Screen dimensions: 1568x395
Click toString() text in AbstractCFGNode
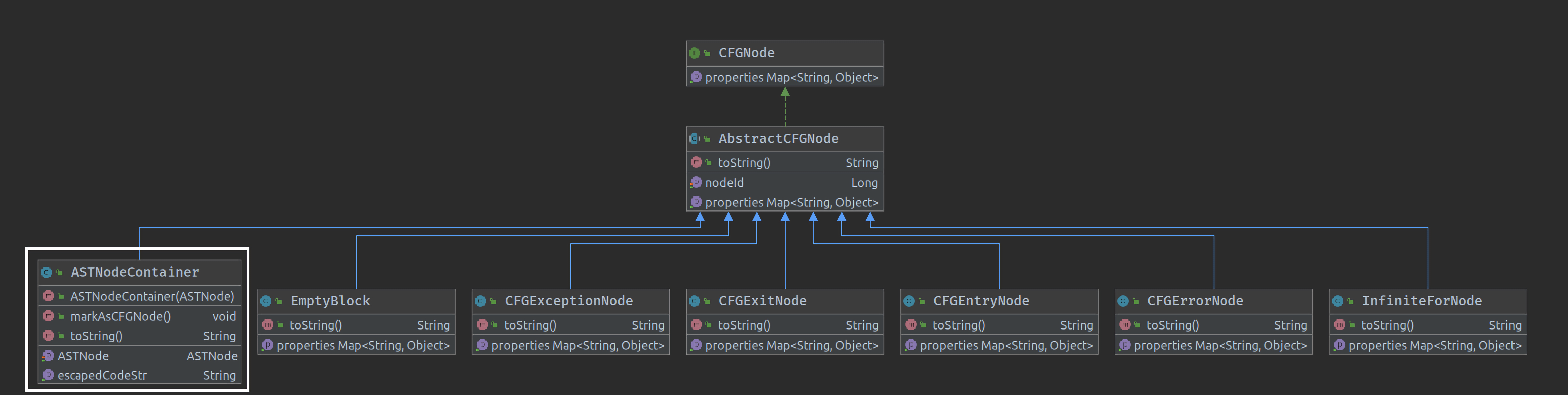744,162
